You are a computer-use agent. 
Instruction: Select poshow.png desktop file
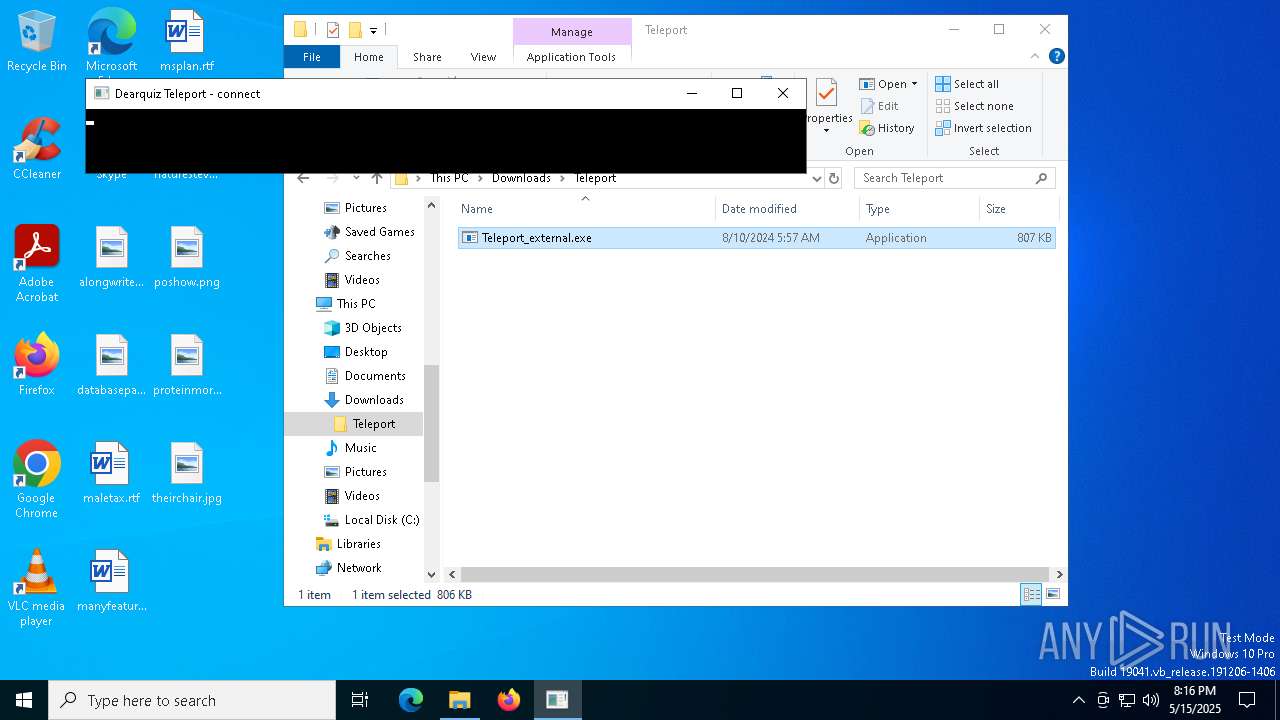click(187, 258)
